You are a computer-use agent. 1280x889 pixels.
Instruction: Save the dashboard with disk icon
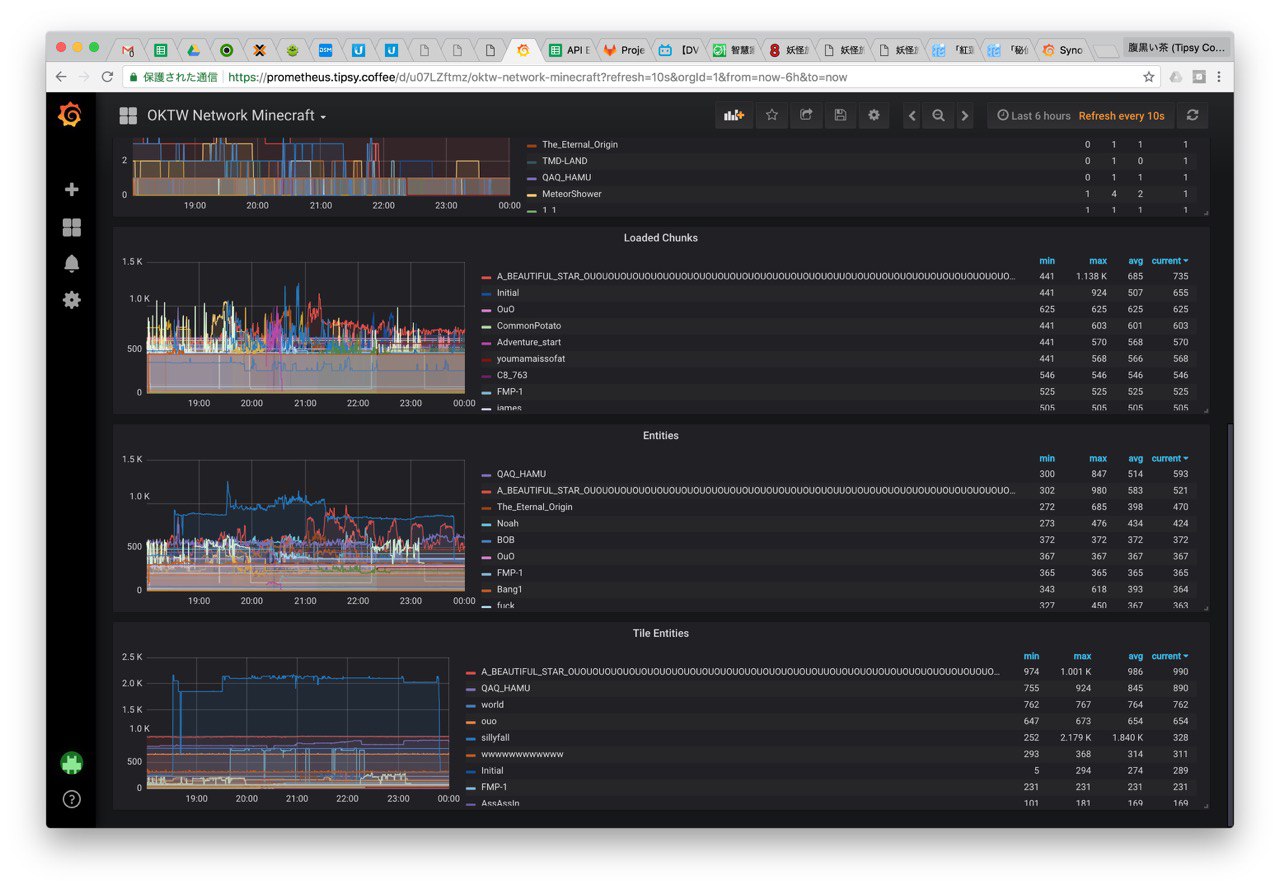(x=840, y=115)
